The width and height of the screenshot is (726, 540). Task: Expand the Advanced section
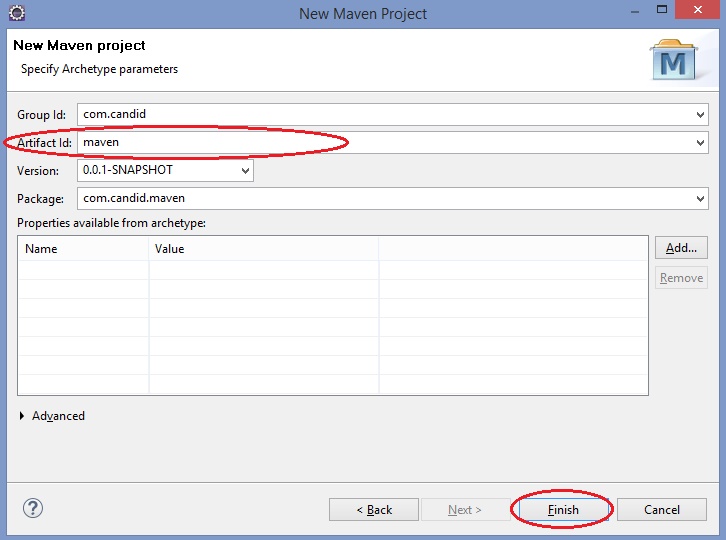point(22,416)
